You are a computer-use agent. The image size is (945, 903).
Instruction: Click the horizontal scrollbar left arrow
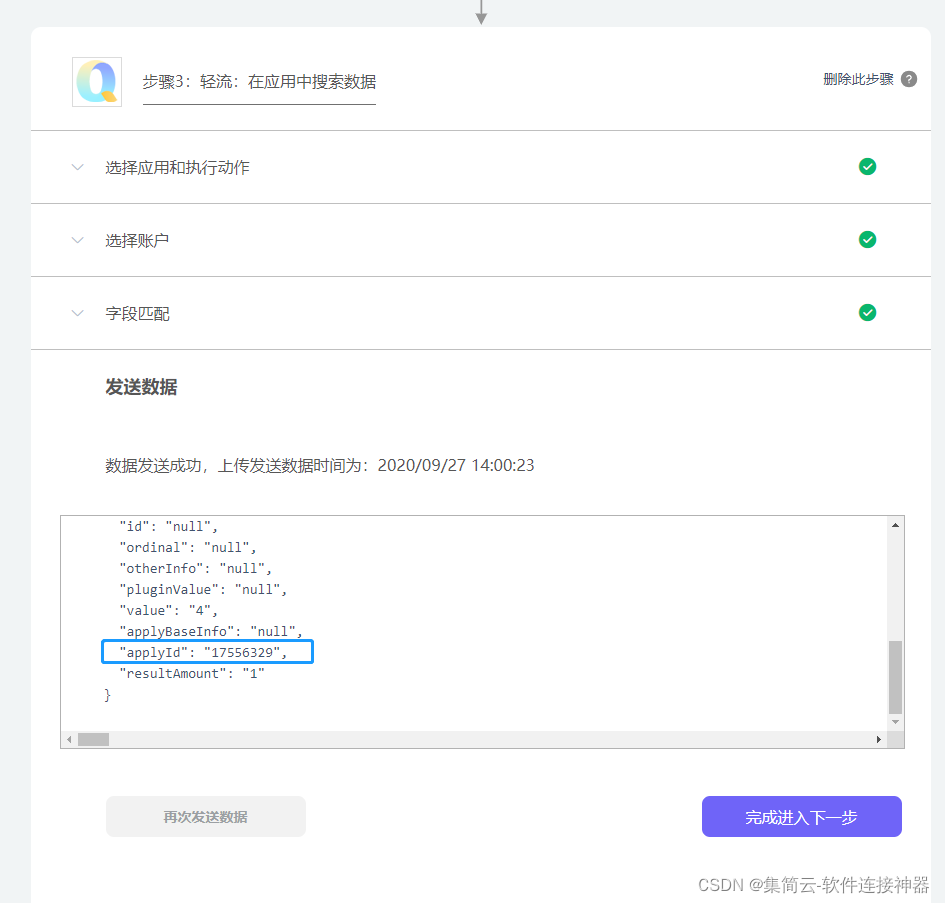tap(69, 739)
